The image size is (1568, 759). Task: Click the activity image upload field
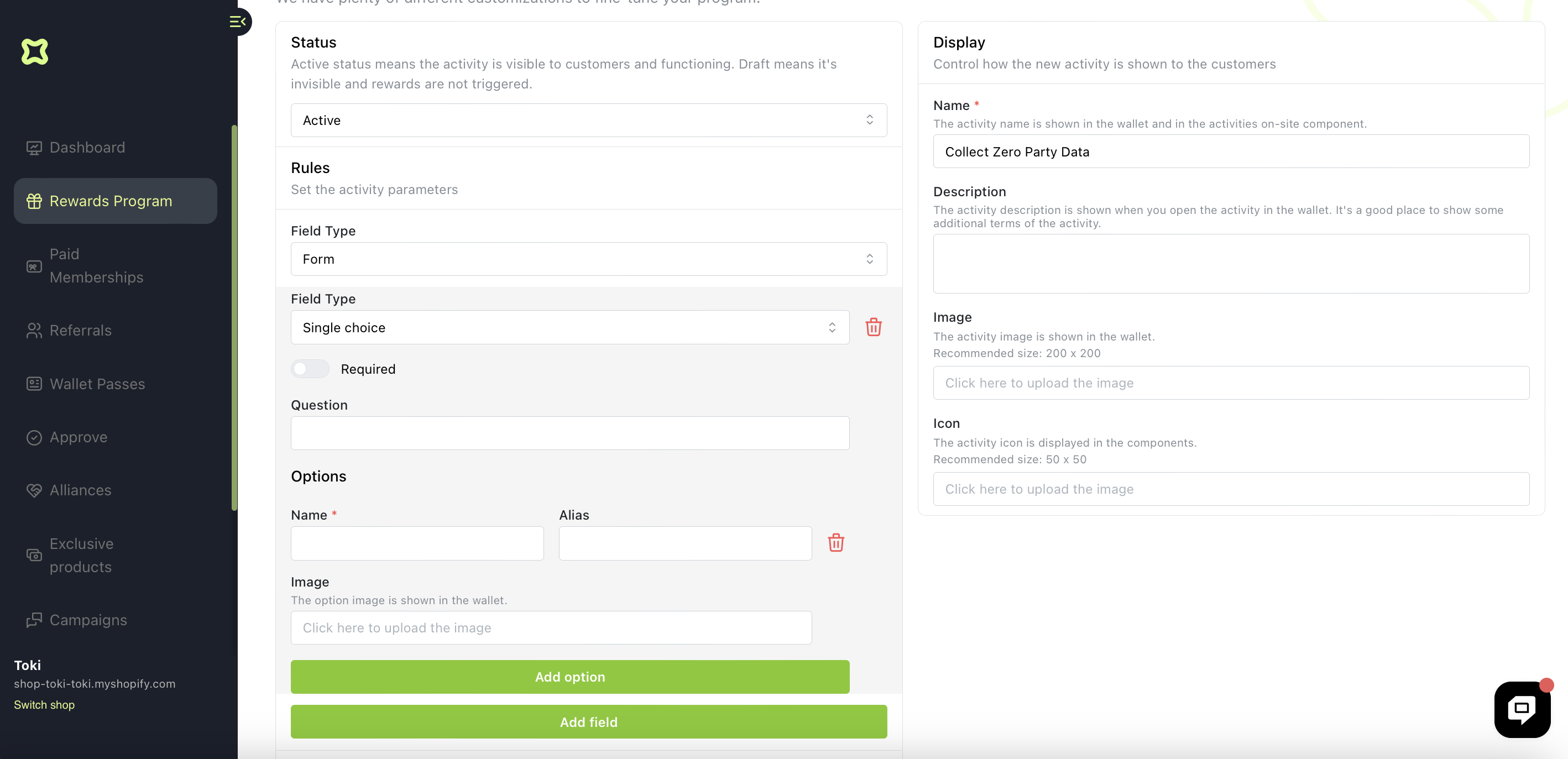pyautogui.click(x=1230, y=383)
